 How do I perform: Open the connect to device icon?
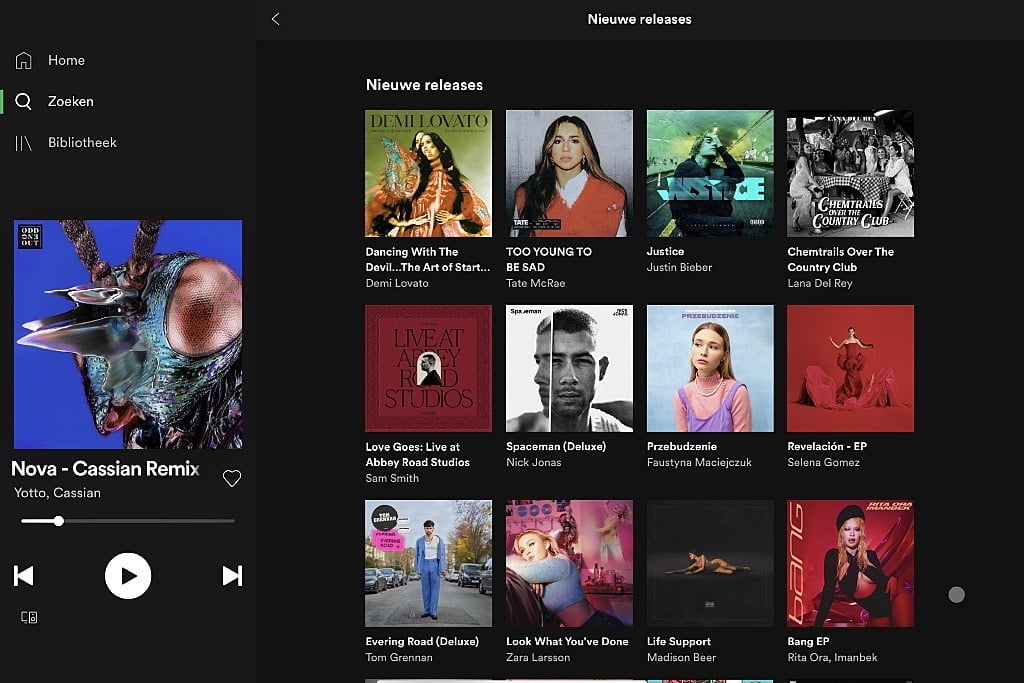point(29,617)
